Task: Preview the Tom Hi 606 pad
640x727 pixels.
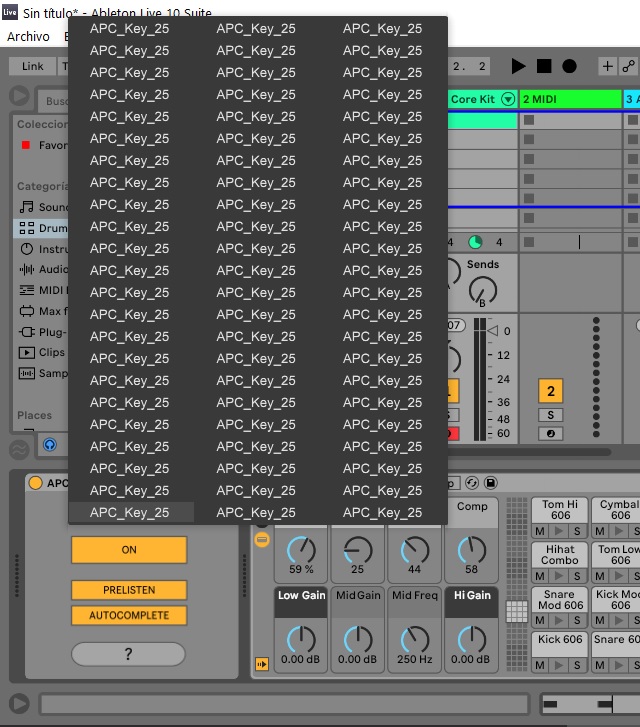Action: coord(559,531)
